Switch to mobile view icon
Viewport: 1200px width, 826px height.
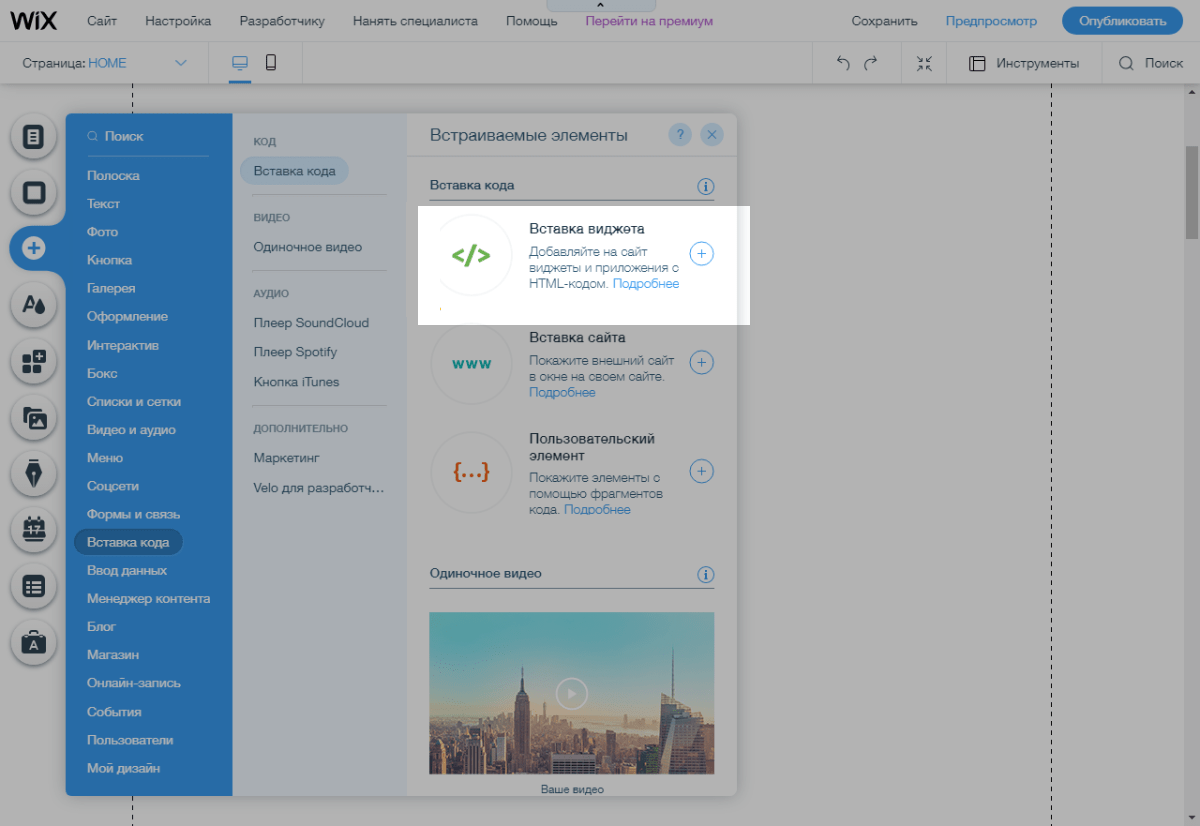click(x=271, y=63)
